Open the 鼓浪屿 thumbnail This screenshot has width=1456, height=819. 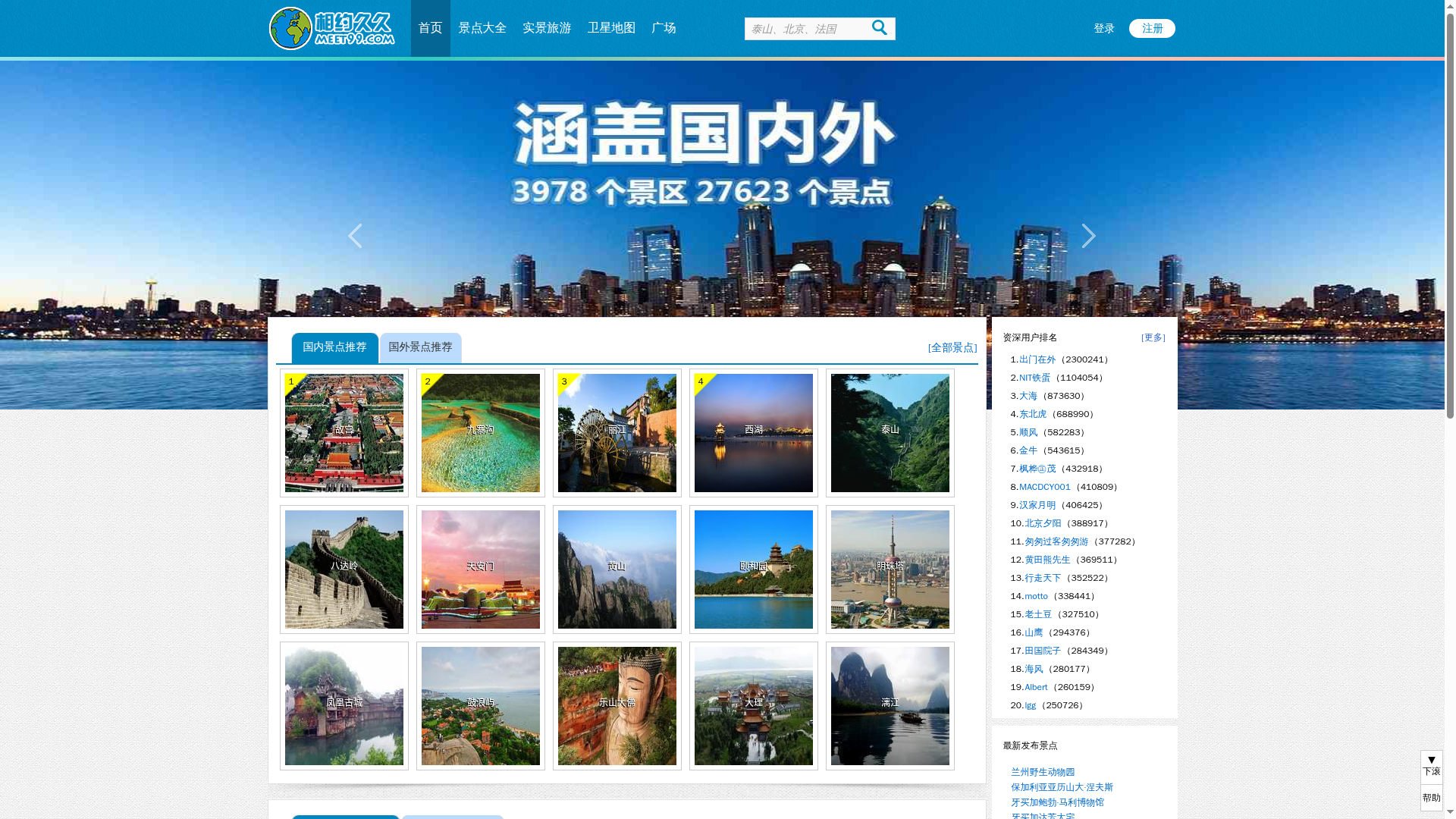[481, 706]
